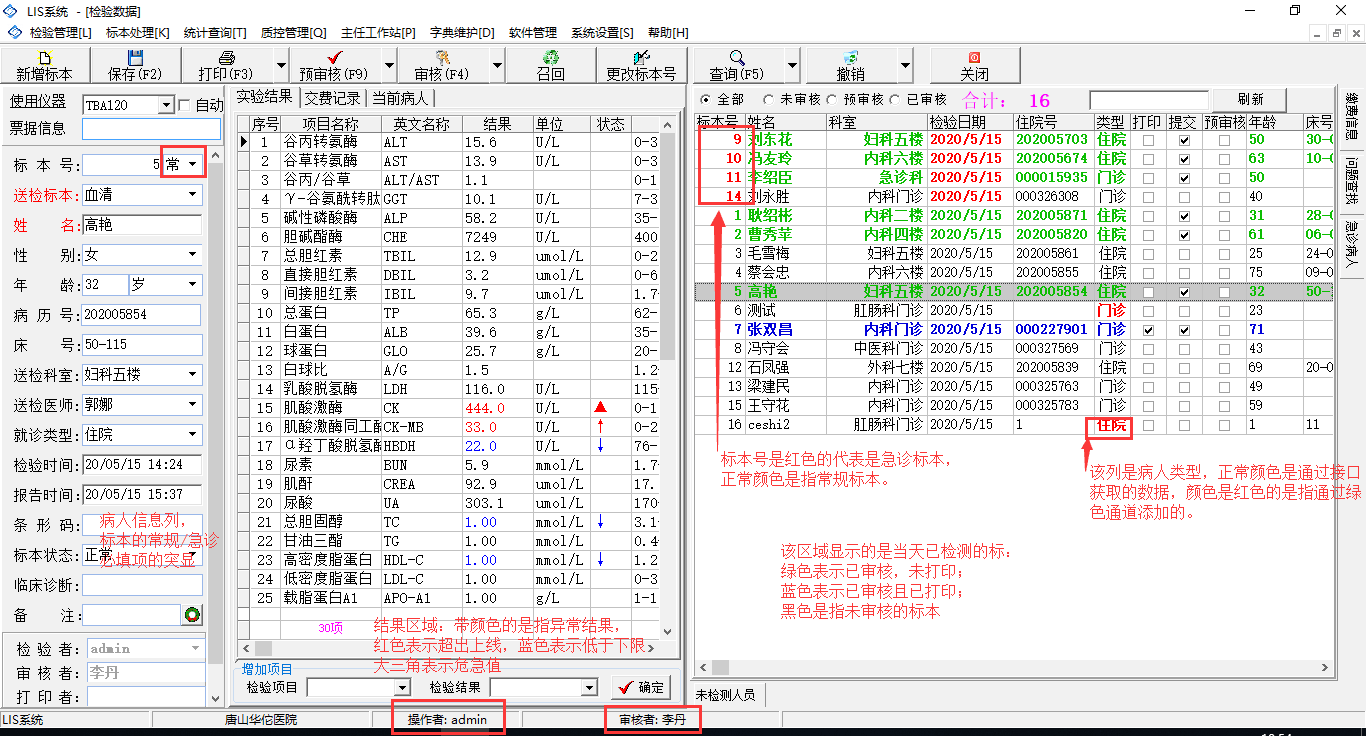Open the 检验管理[L] menu
This screenshot has height=736, width=1366.
60,33
